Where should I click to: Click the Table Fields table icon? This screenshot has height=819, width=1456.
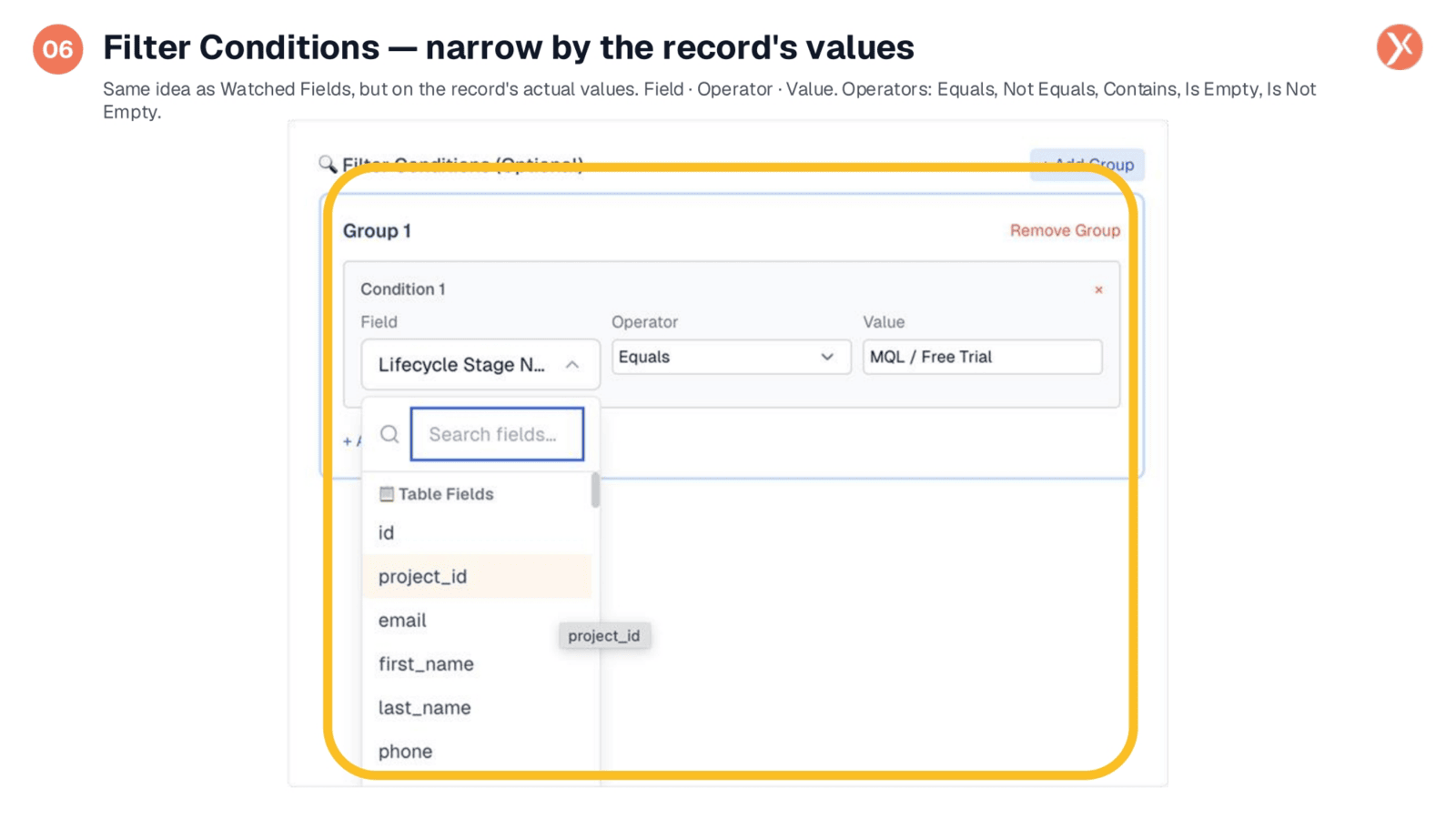[387, 494]
